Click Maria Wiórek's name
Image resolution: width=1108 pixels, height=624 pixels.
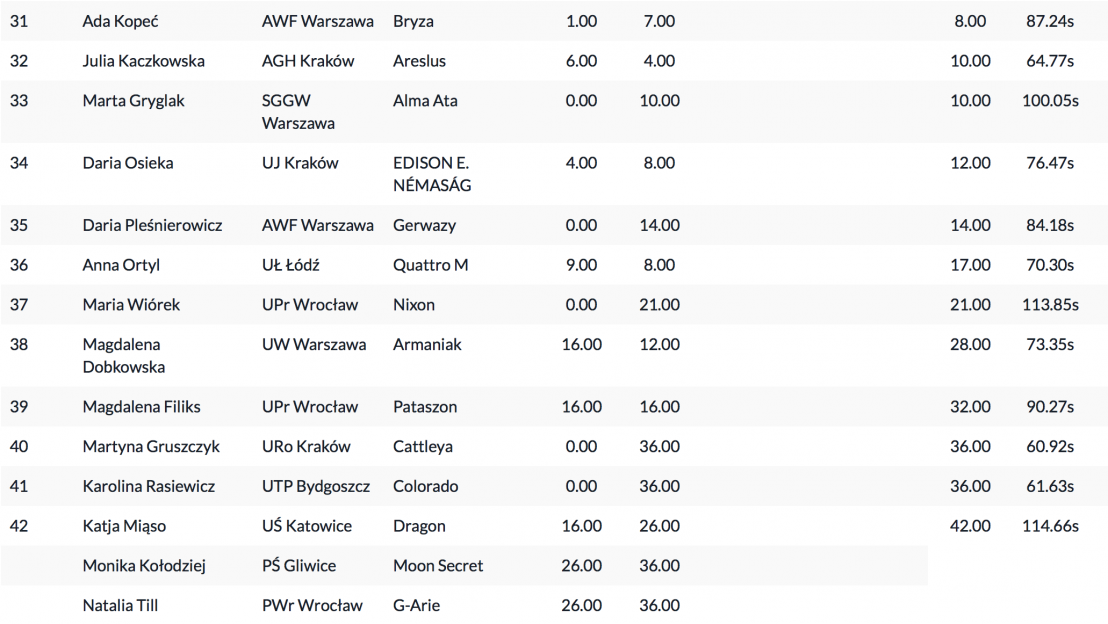click(131, 305)
